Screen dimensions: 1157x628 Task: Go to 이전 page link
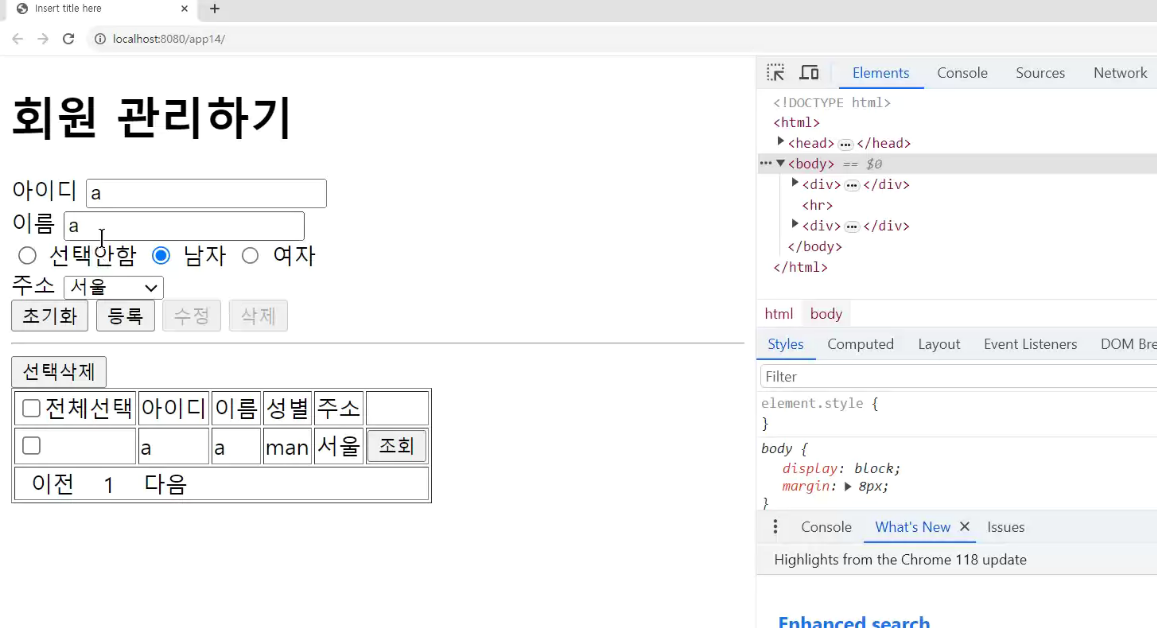(x=52, y=484)
